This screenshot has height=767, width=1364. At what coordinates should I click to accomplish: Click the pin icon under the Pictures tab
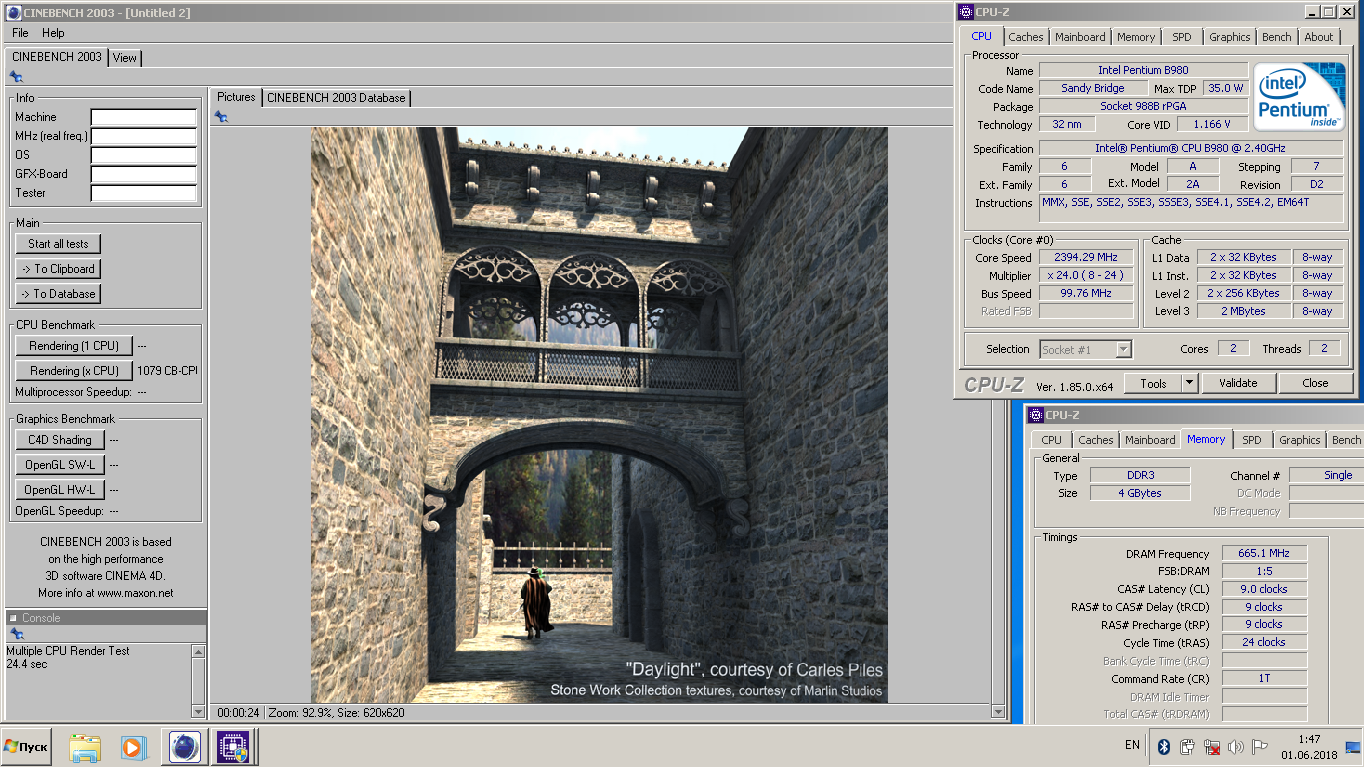click(x=221, y=117)
